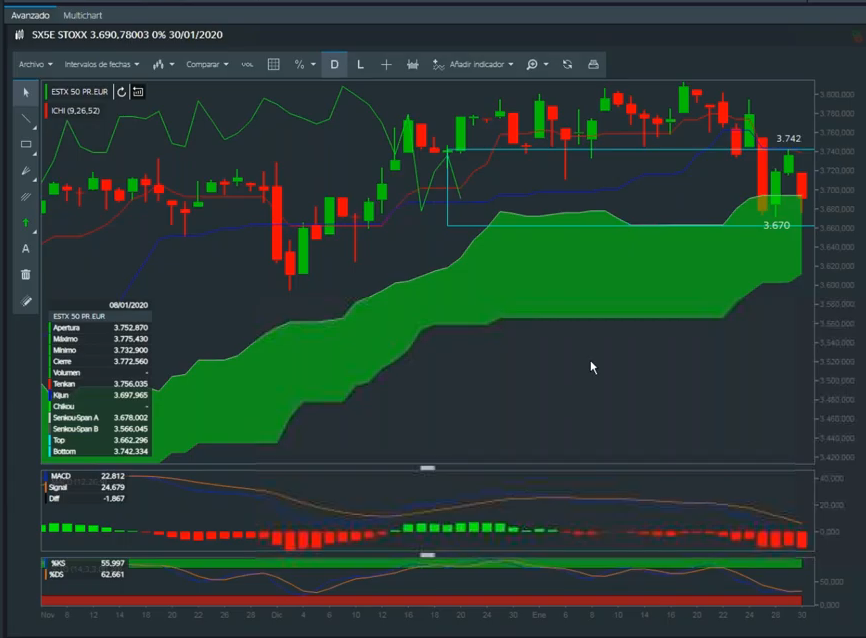
Task: Click the eraser tool in left toolbar
Action: coord(25,301)
